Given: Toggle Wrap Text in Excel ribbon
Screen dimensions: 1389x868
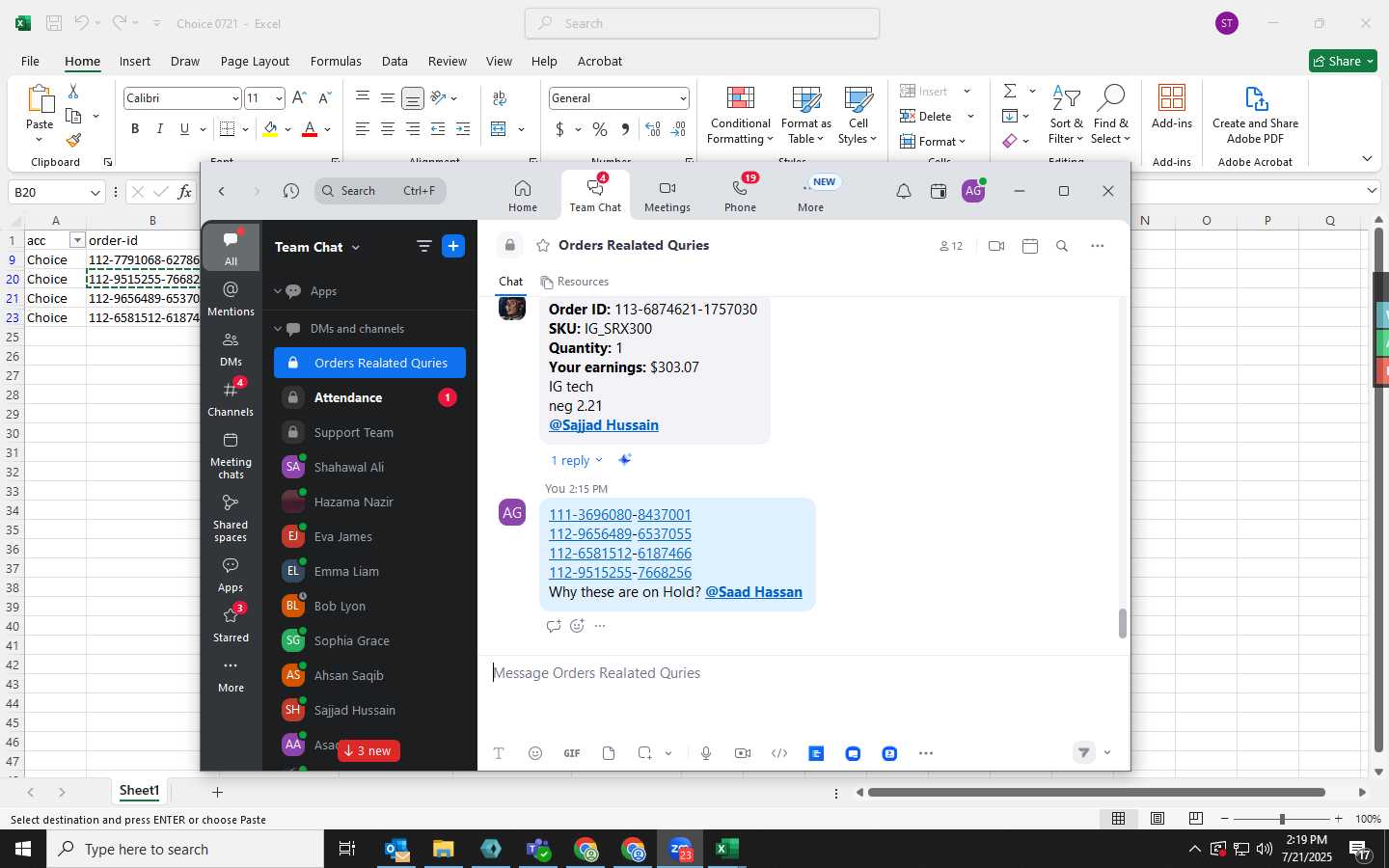Looking at the screenshot, I should point(500,98).
